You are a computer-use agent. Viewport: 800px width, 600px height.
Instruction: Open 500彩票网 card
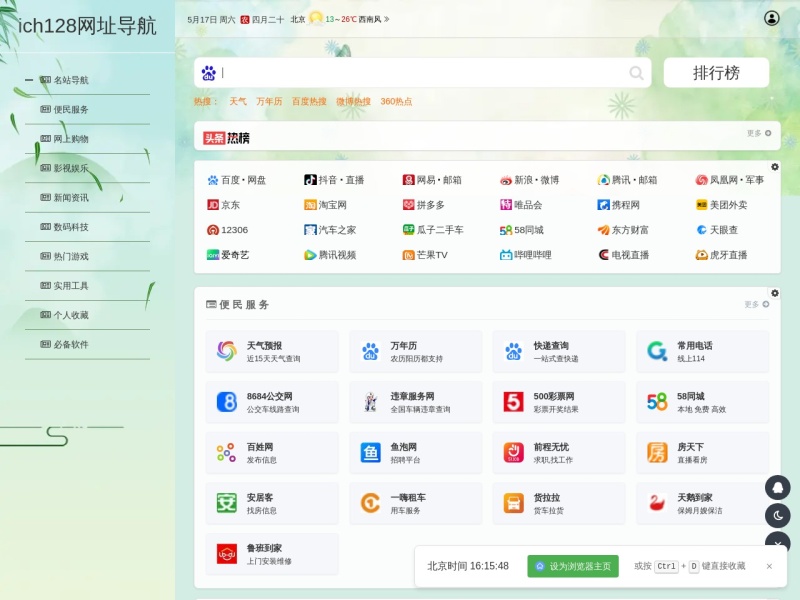[x=559, y=402]
